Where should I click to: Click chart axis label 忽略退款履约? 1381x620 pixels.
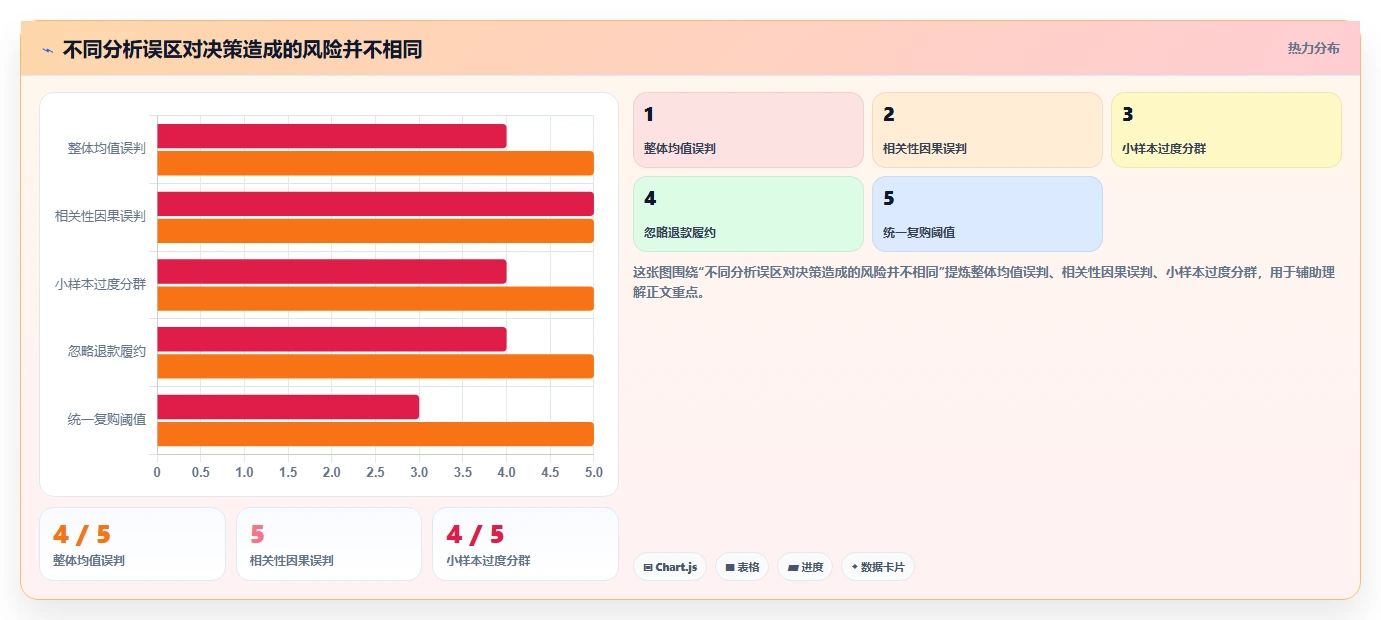pos(107,351)
